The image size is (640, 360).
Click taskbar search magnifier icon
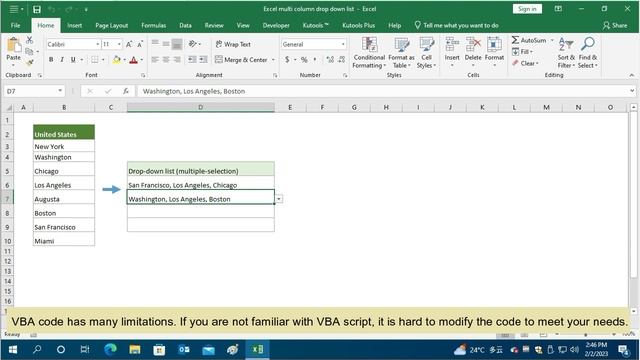coord(37,350)
